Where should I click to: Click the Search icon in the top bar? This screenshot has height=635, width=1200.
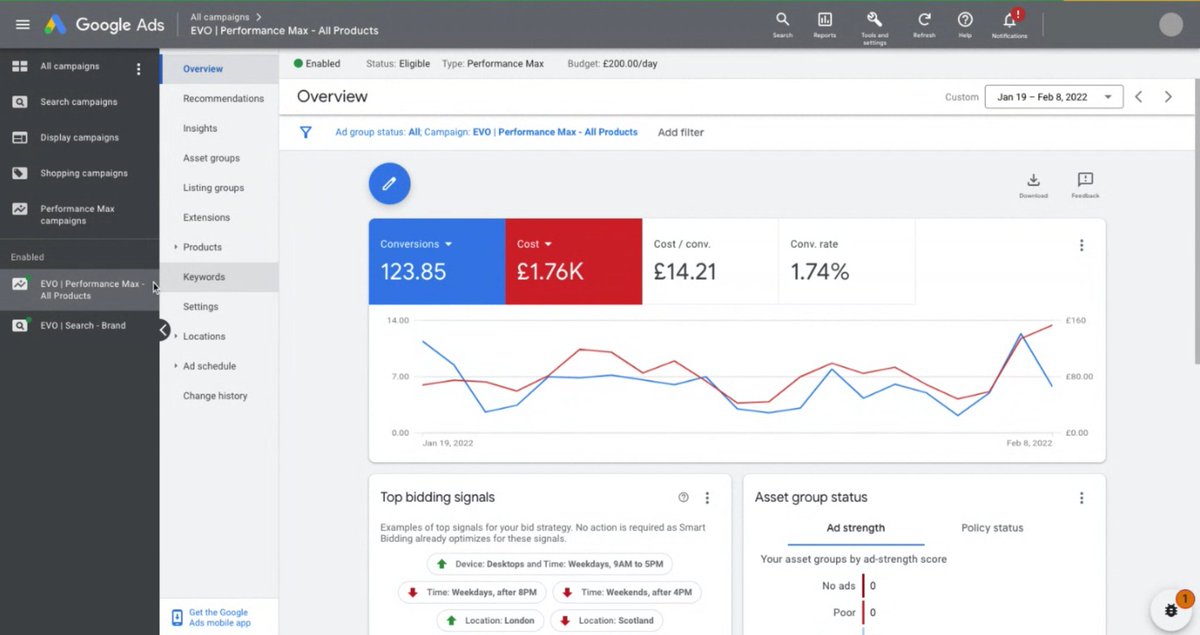click(781, 20)
